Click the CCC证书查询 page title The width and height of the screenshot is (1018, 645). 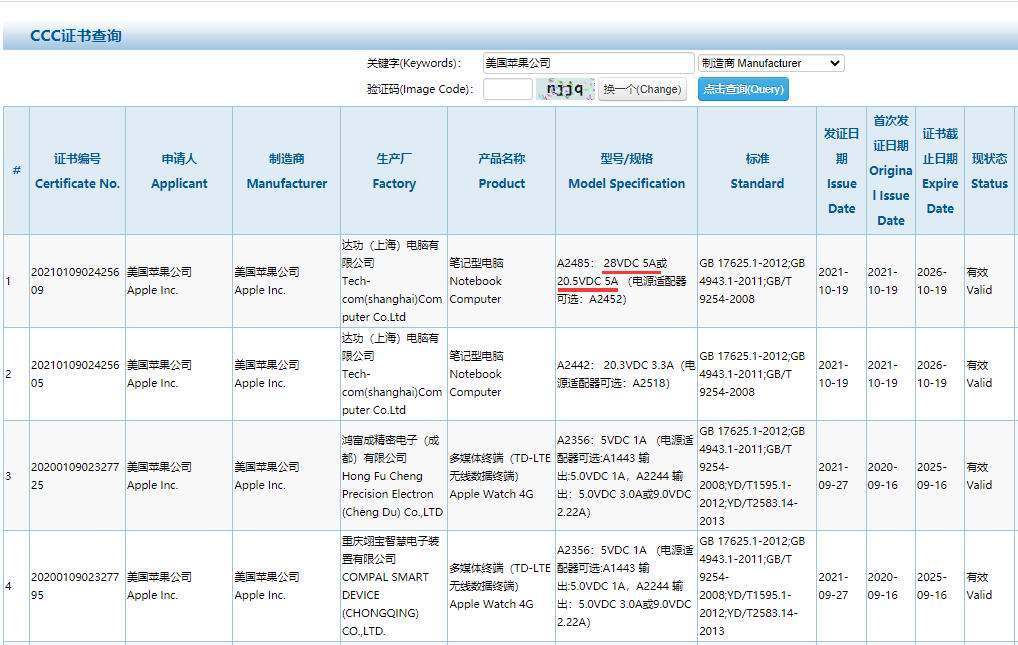[x=76, y=36]
